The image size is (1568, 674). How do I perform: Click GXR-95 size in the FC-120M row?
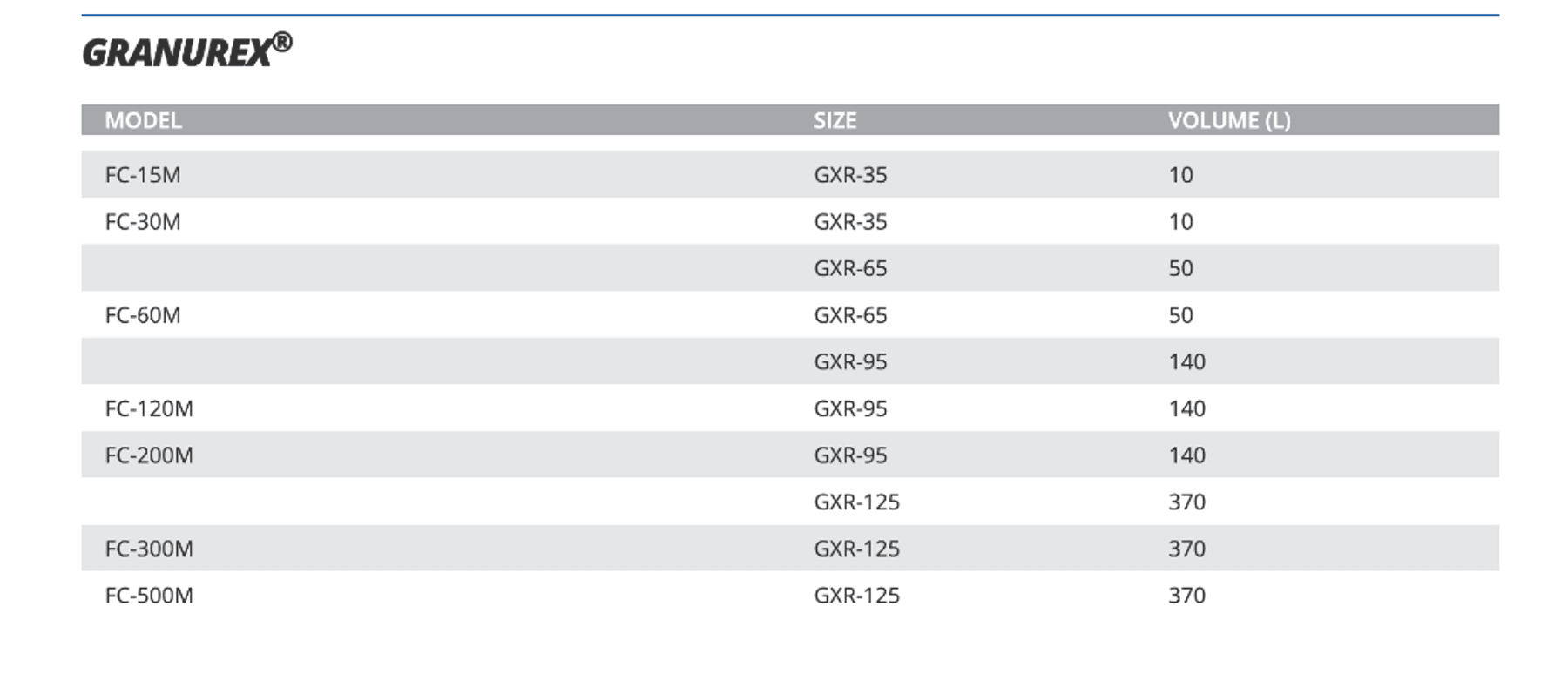pos(850,408)
